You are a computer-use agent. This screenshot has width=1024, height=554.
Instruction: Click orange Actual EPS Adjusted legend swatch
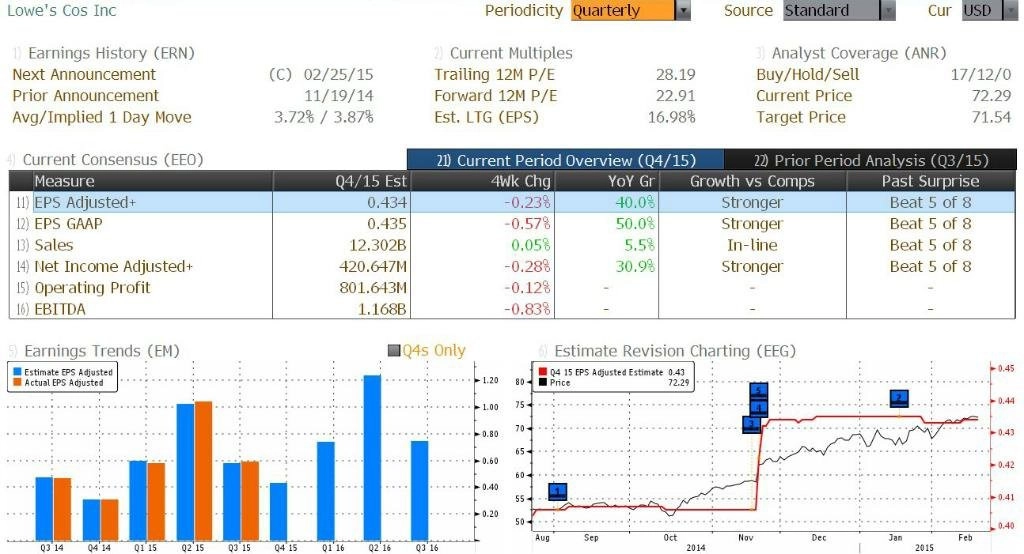(x=17, y=382)
